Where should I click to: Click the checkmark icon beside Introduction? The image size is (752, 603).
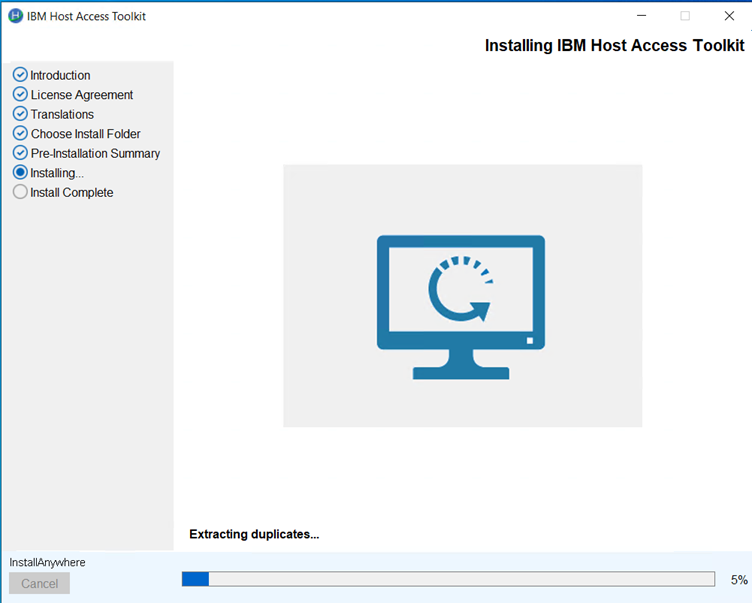coord(20,75)
